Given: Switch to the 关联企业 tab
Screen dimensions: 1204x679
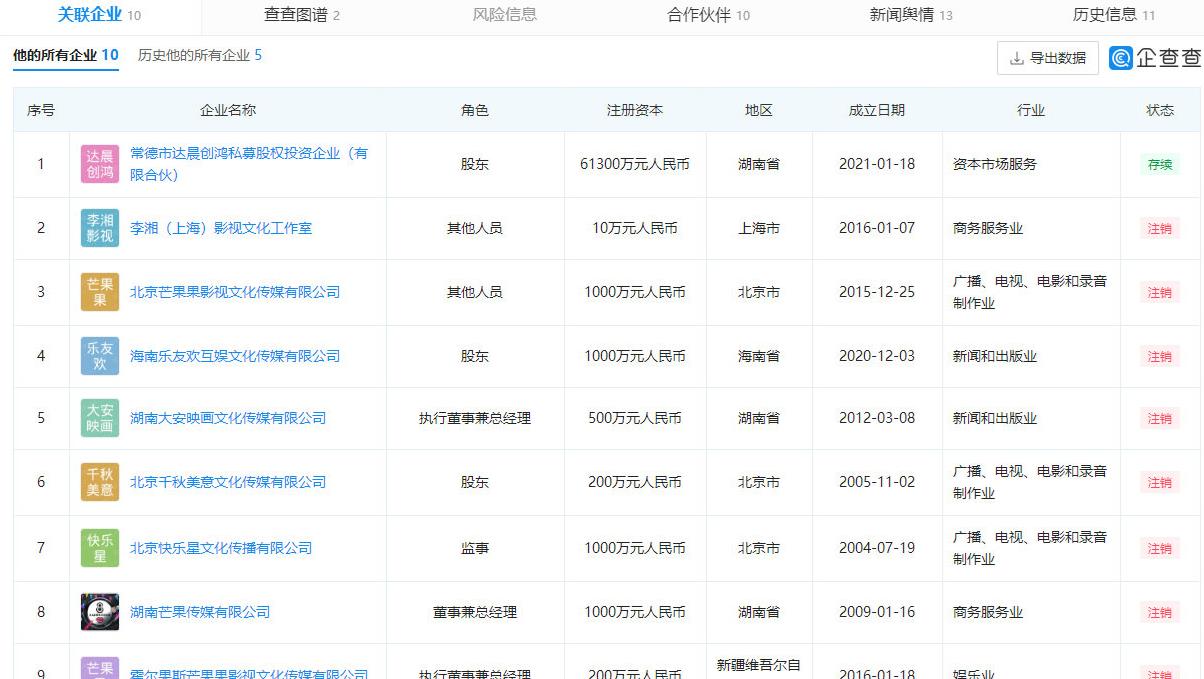Looking at the screenshot, I should pyautogui.click(x=99, y=15).
